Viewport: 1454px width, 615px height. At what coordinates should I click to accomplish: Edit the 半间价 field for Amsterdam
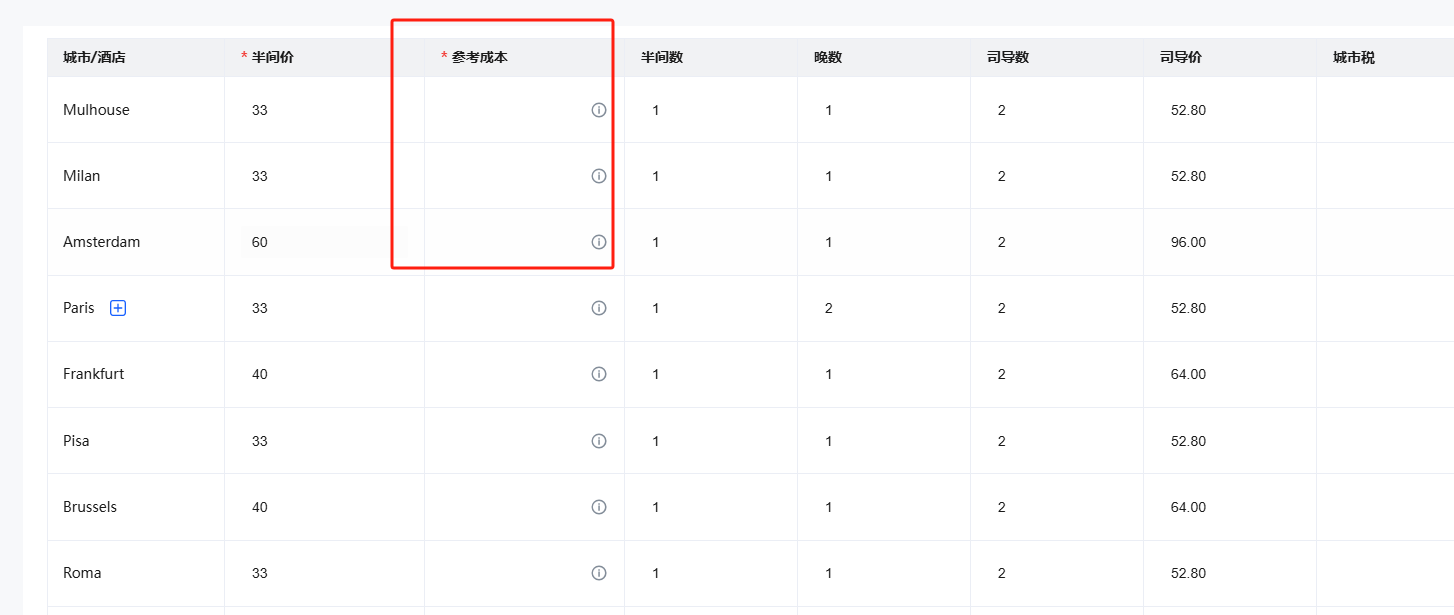(x=310, y=242)
